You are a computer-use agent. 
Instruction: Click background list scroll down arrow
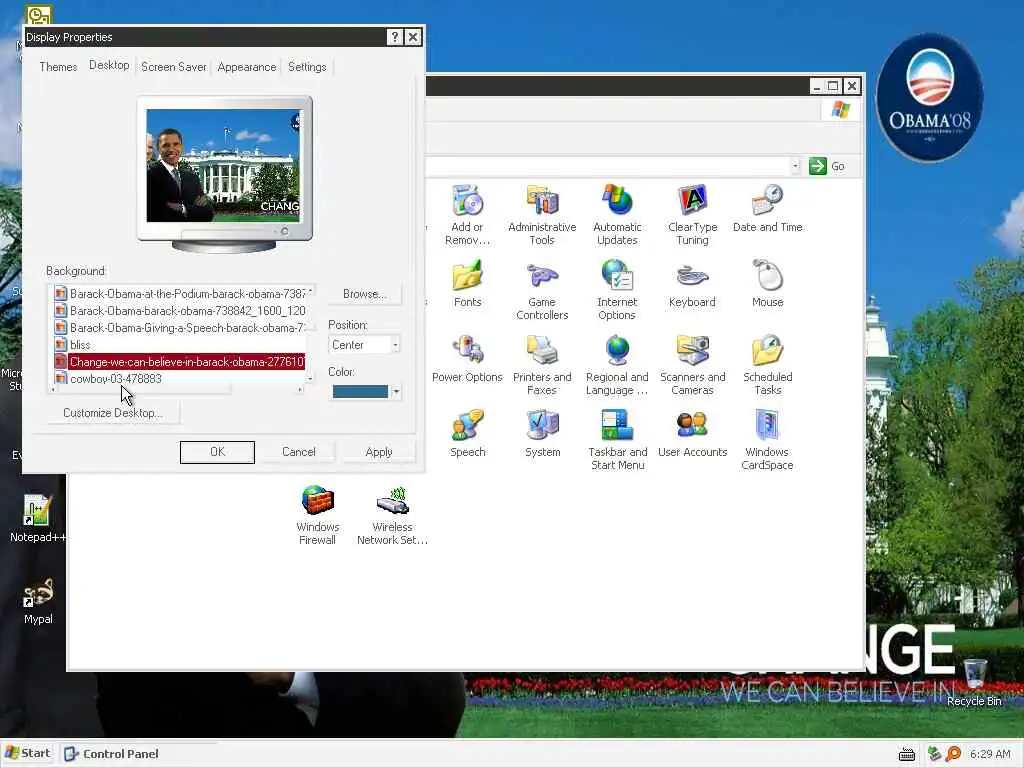click(x=311, y=379)
